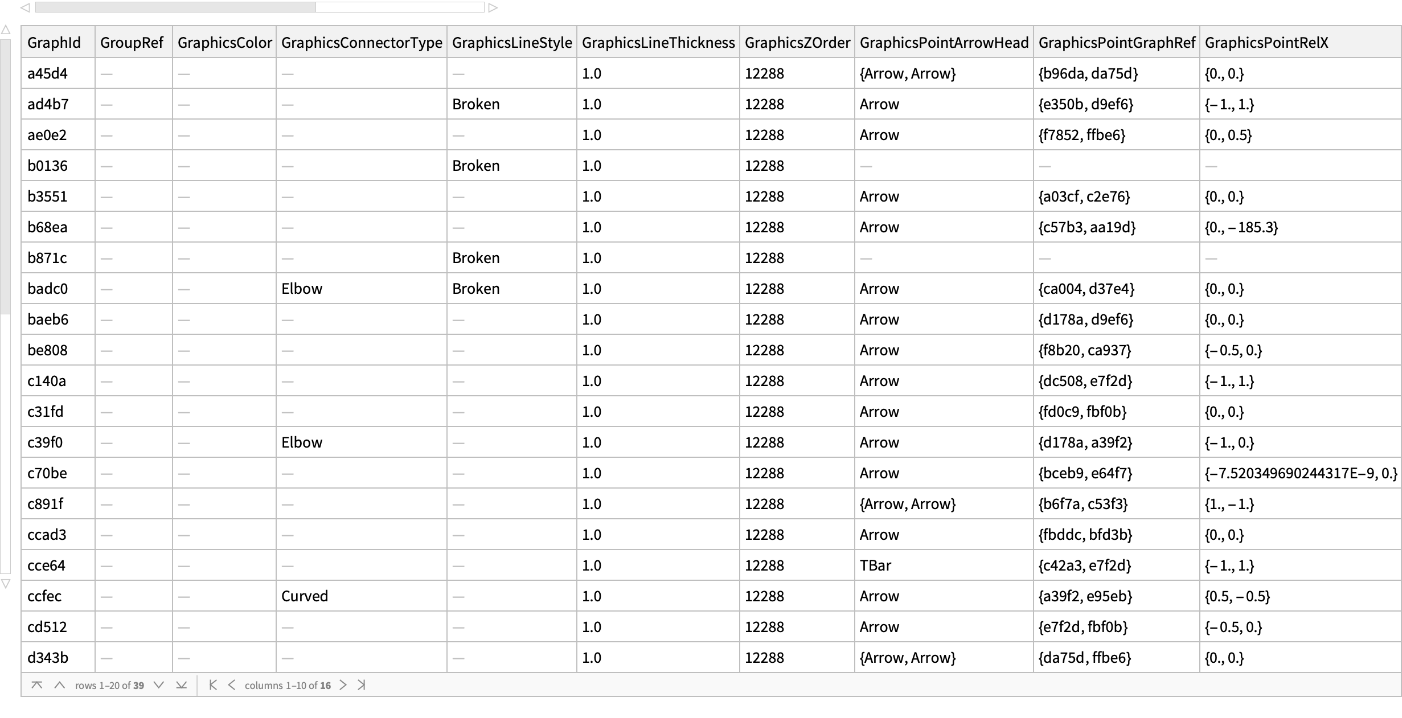The width and height of the screenshot is (1402, 718).
Task: Click the GraphicsZOrder column header
Action: pyautogui.click(x=797, y=43)
